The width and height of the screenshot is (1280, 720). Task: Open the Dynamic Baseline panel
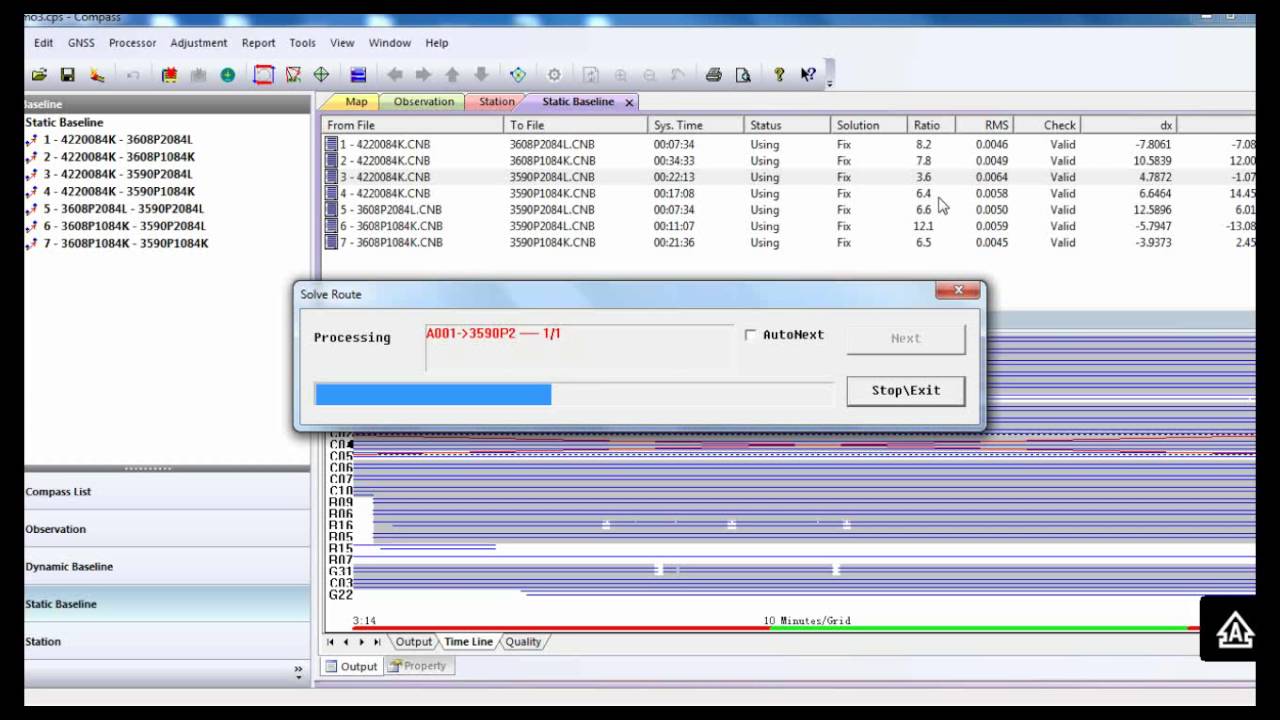point(167,567)
